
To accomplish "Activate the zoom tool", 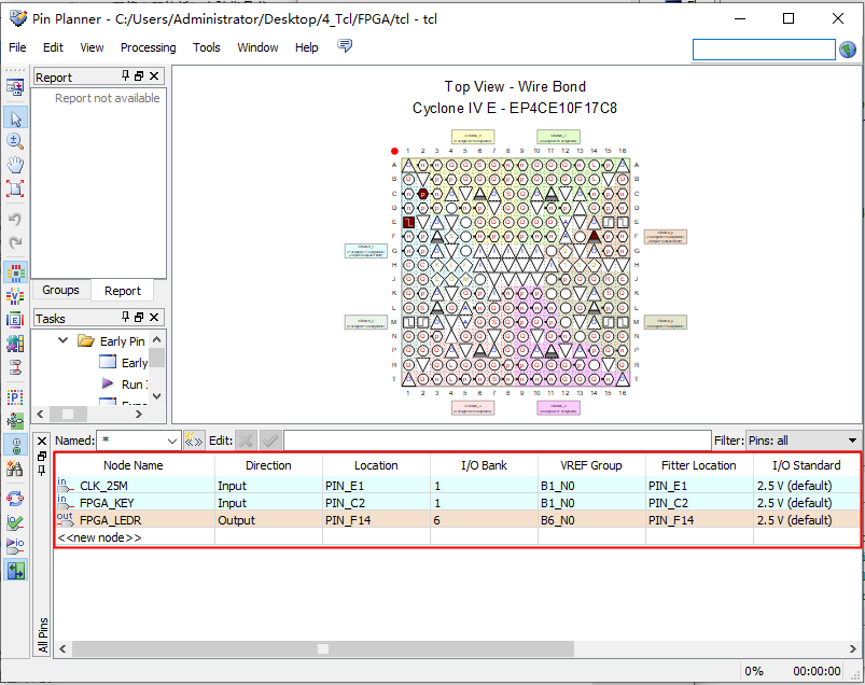I will click(x=15, y=141).
